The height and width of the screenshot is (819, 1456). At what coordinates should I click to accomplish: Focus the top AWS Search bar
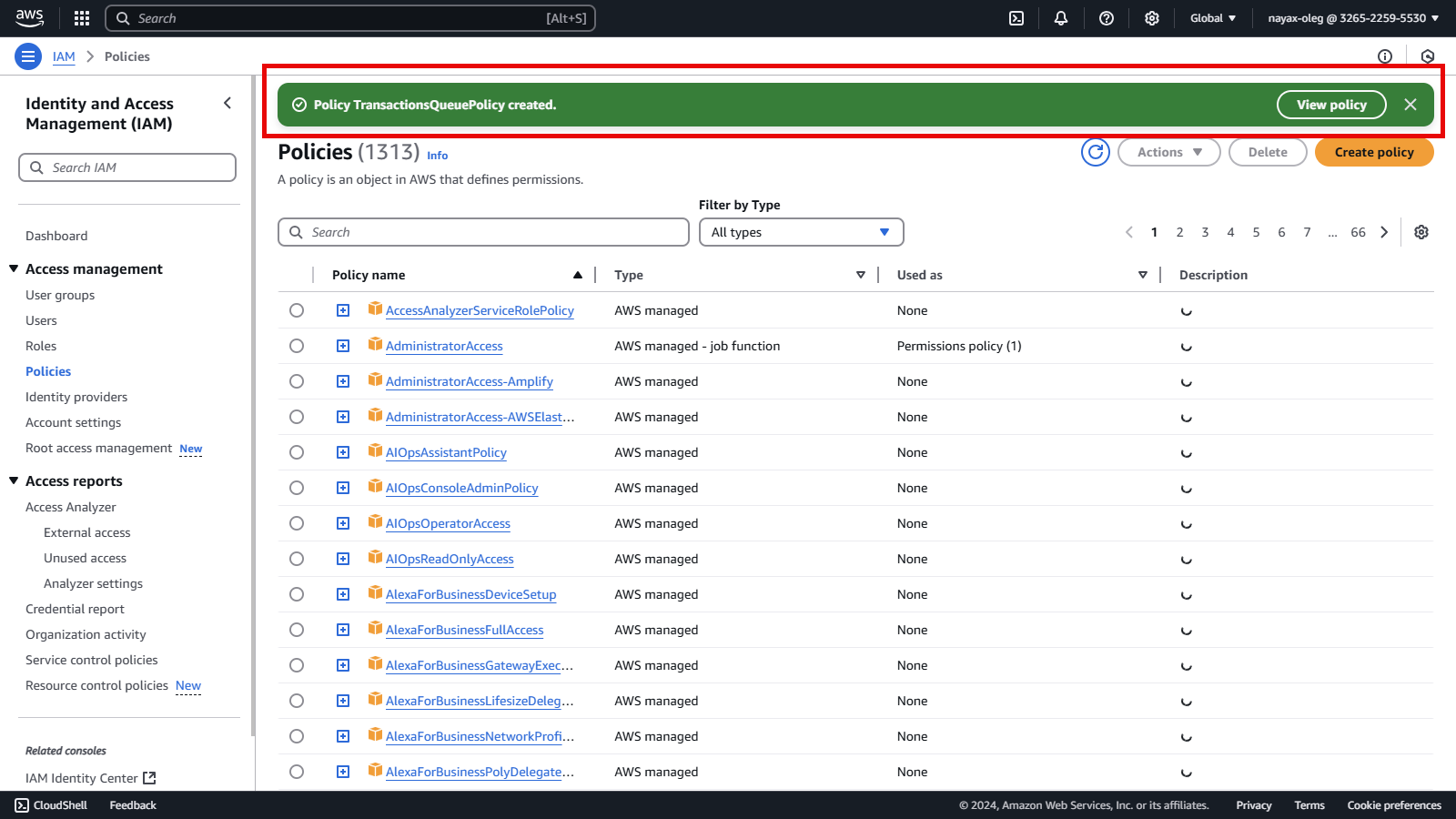[x=350, y=18]
